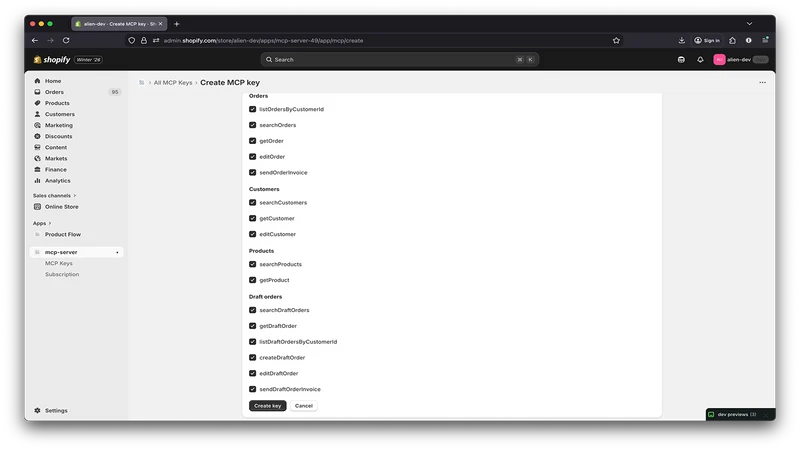
Task: Open the browser downloads icon
Action: [682, 40]
